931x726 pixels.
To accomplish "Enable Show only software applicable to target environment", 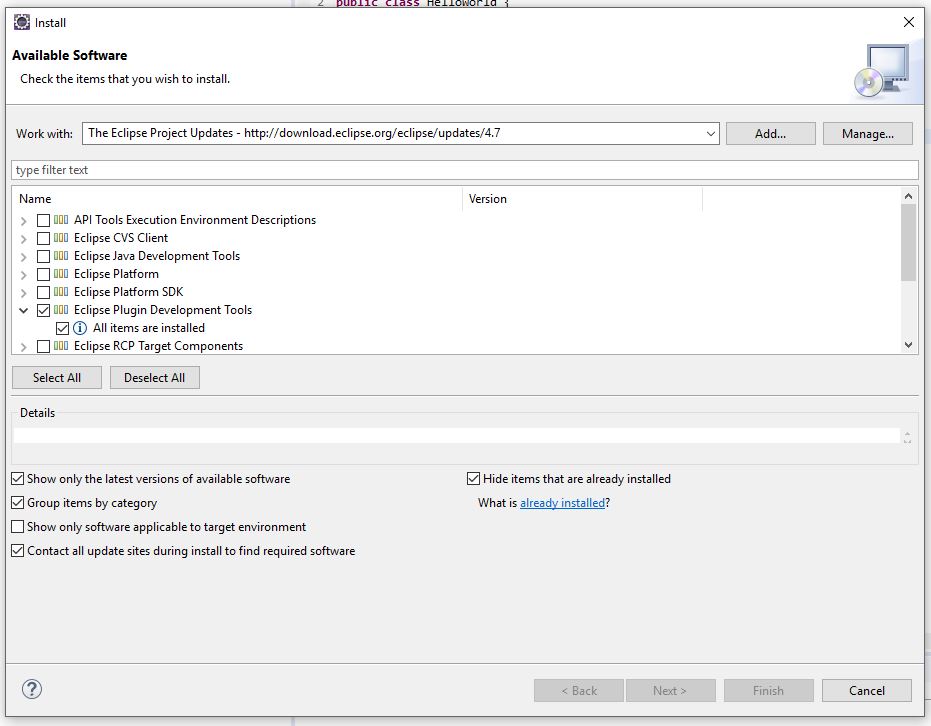I will (18, 527).
